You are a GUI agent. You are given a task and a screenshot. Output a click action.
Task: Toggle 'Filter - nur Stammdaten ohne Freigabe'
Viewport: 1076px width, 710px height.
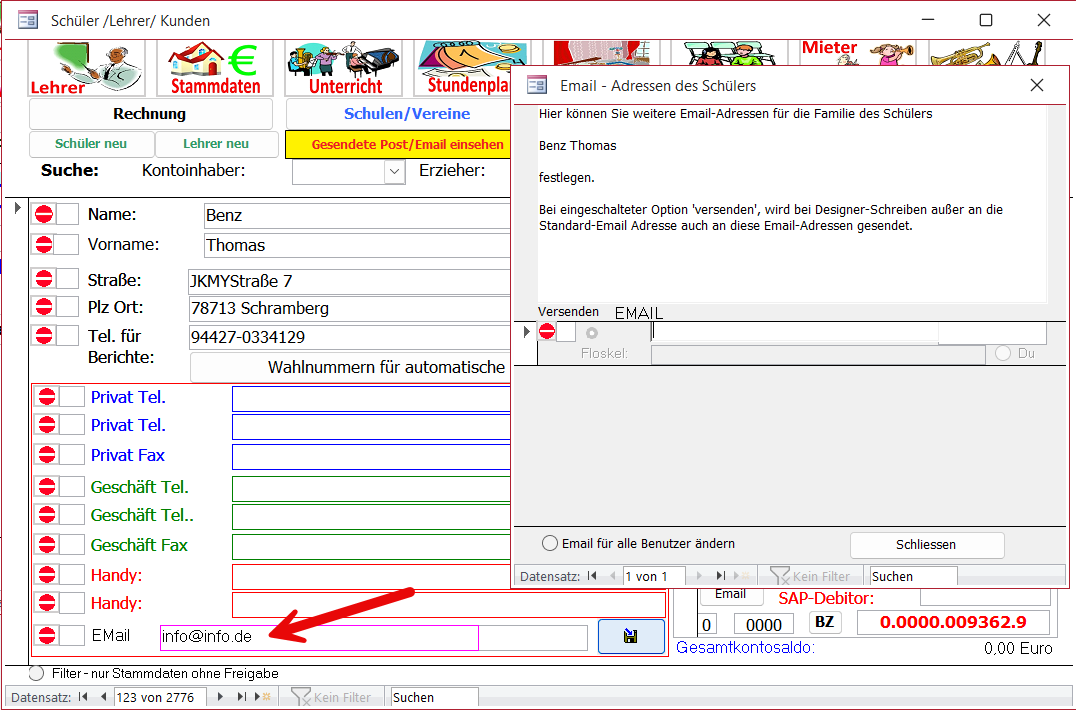point(37,674)
